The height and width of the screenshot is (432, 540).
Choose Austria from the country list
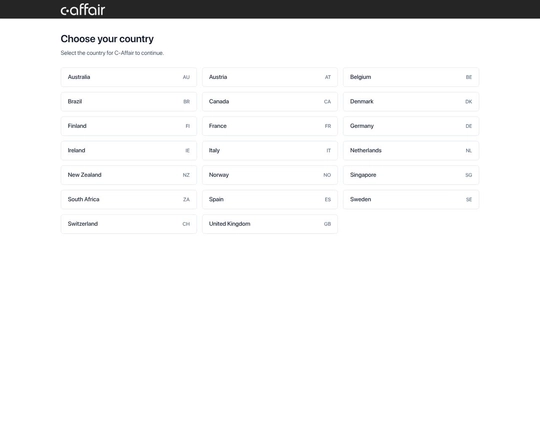(x=270, y=77)
